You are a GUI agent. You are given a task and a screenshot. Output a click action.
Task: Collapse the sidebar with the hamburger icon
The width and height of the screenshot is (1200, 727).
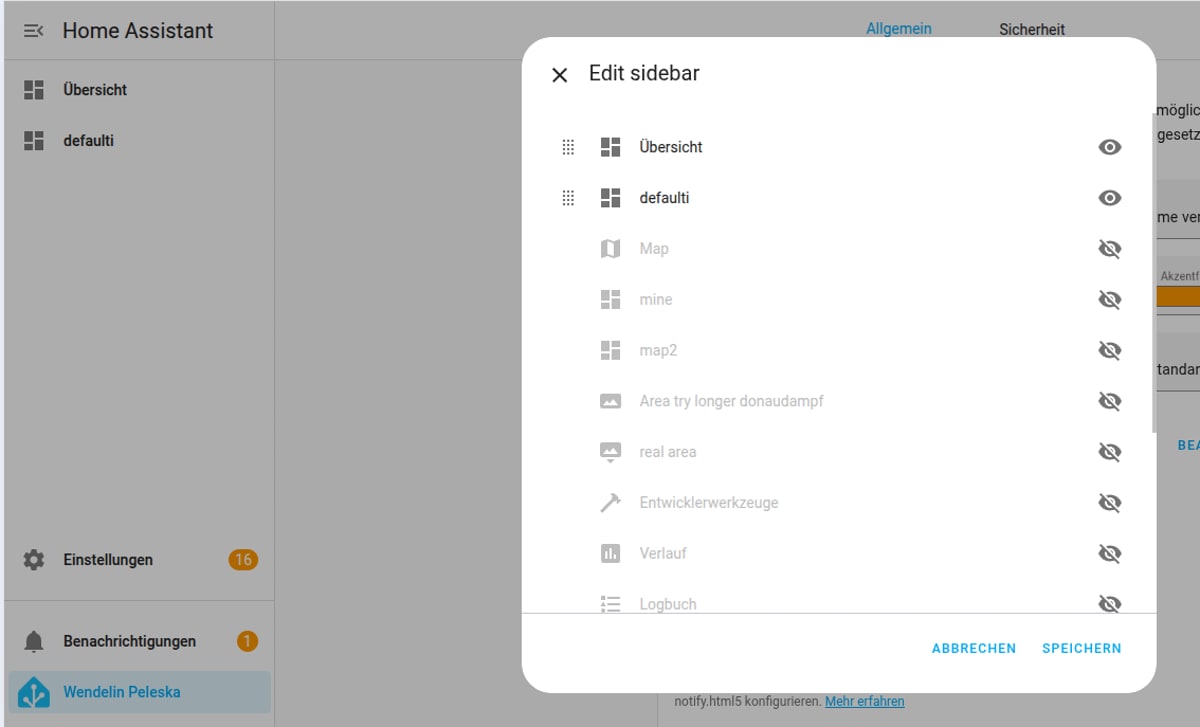(x=33, y=31)
